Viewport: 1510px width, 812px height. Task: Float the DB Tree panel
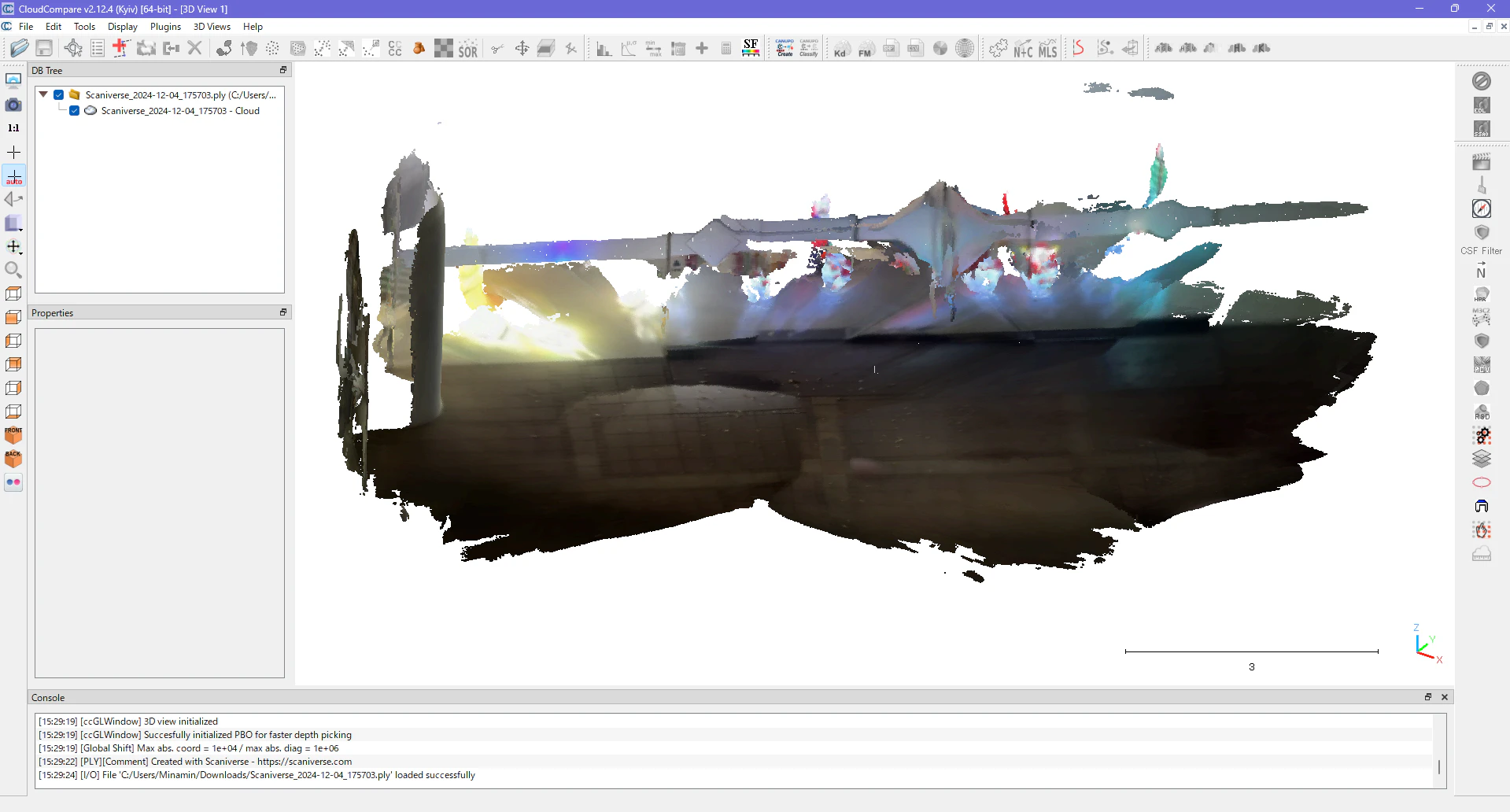tap(283, 70)
